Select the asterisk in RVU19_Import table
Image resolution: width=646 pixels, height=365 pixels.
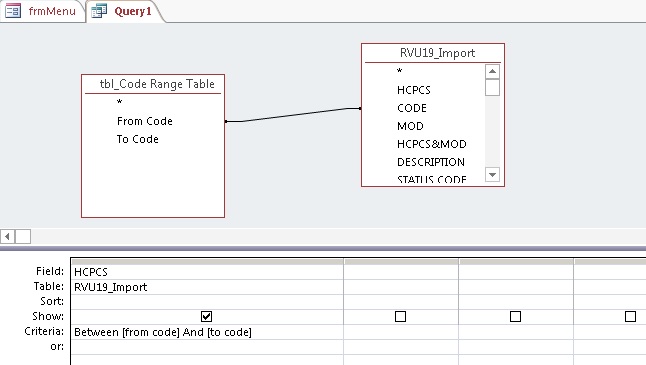click(x=399, y=71)
